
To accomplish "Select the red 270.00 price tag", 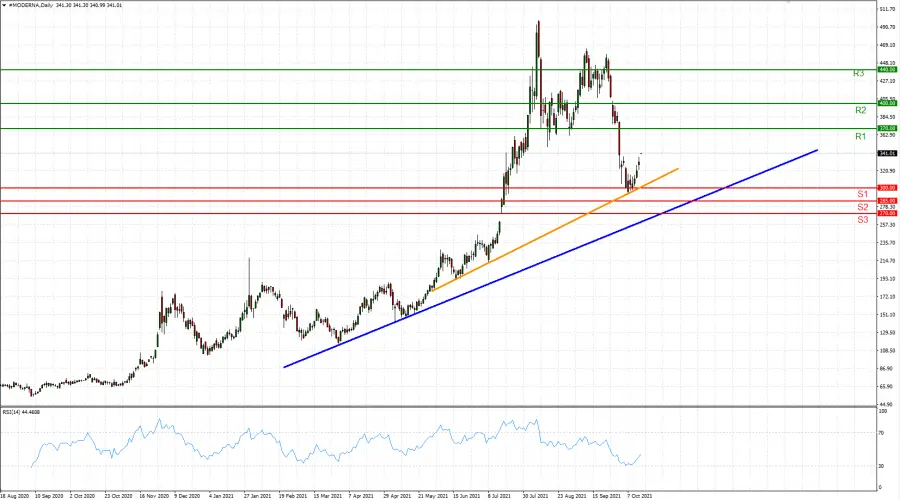I will tap(887, 213).
